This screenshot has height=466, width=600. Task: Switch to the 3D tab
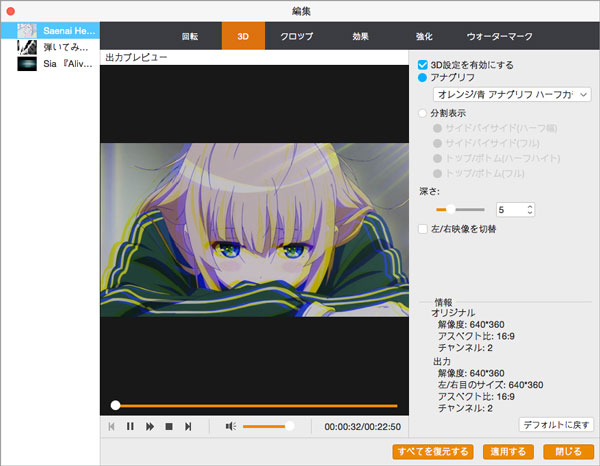(x=243, y=36)
